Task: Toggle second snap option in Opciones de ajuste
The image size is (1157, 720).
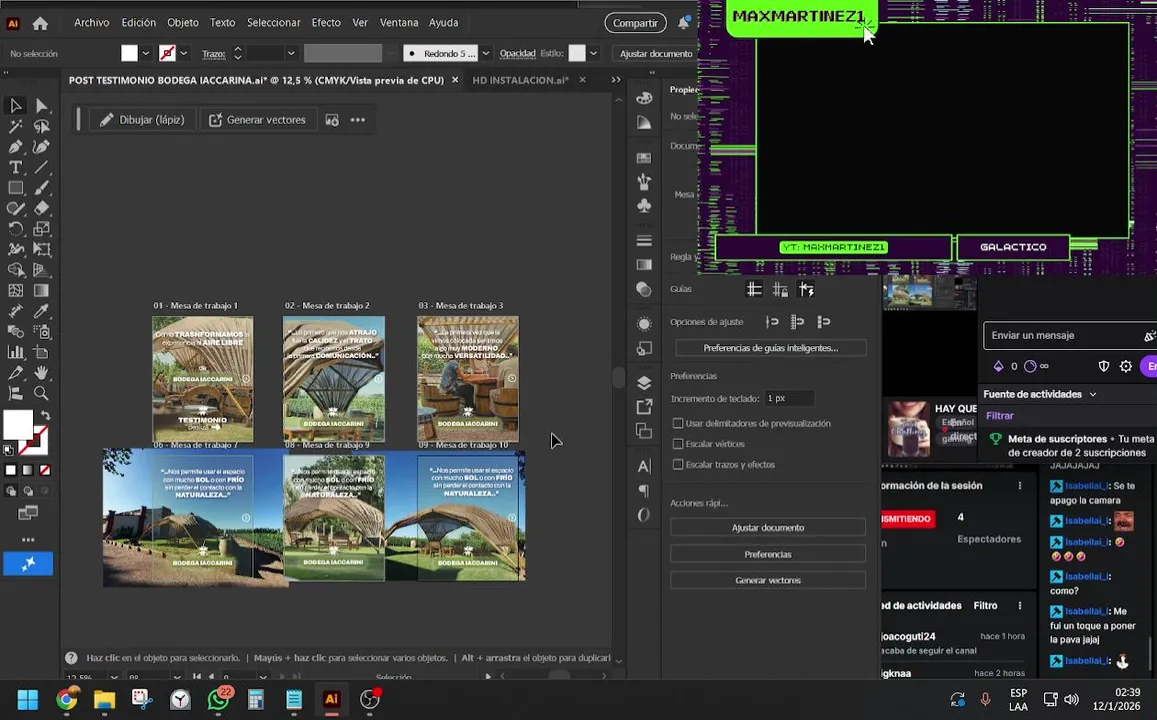Action: click(x=798, y=322)
